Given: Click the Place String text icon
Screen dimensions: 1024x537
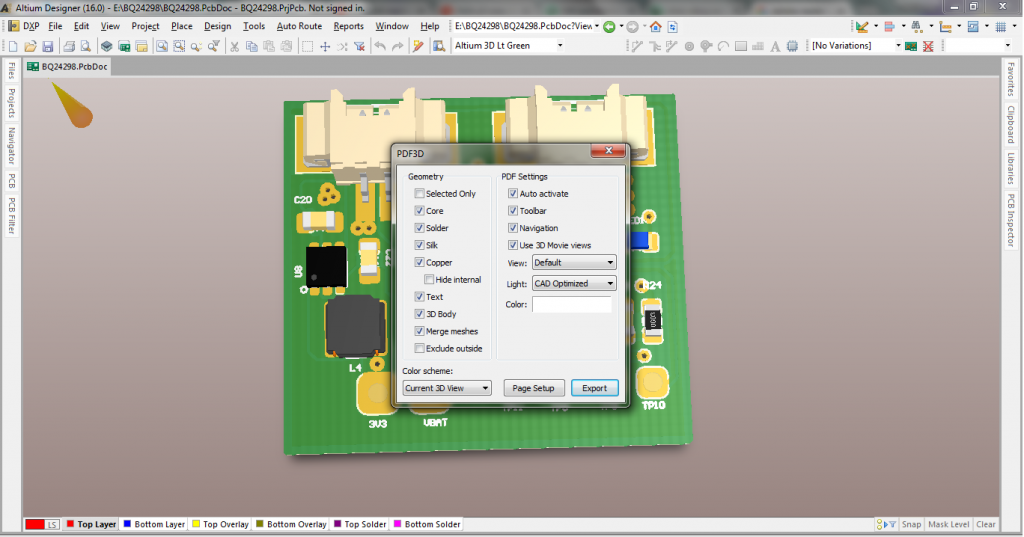Looking at the screenshot, I should tap(774, 46).
